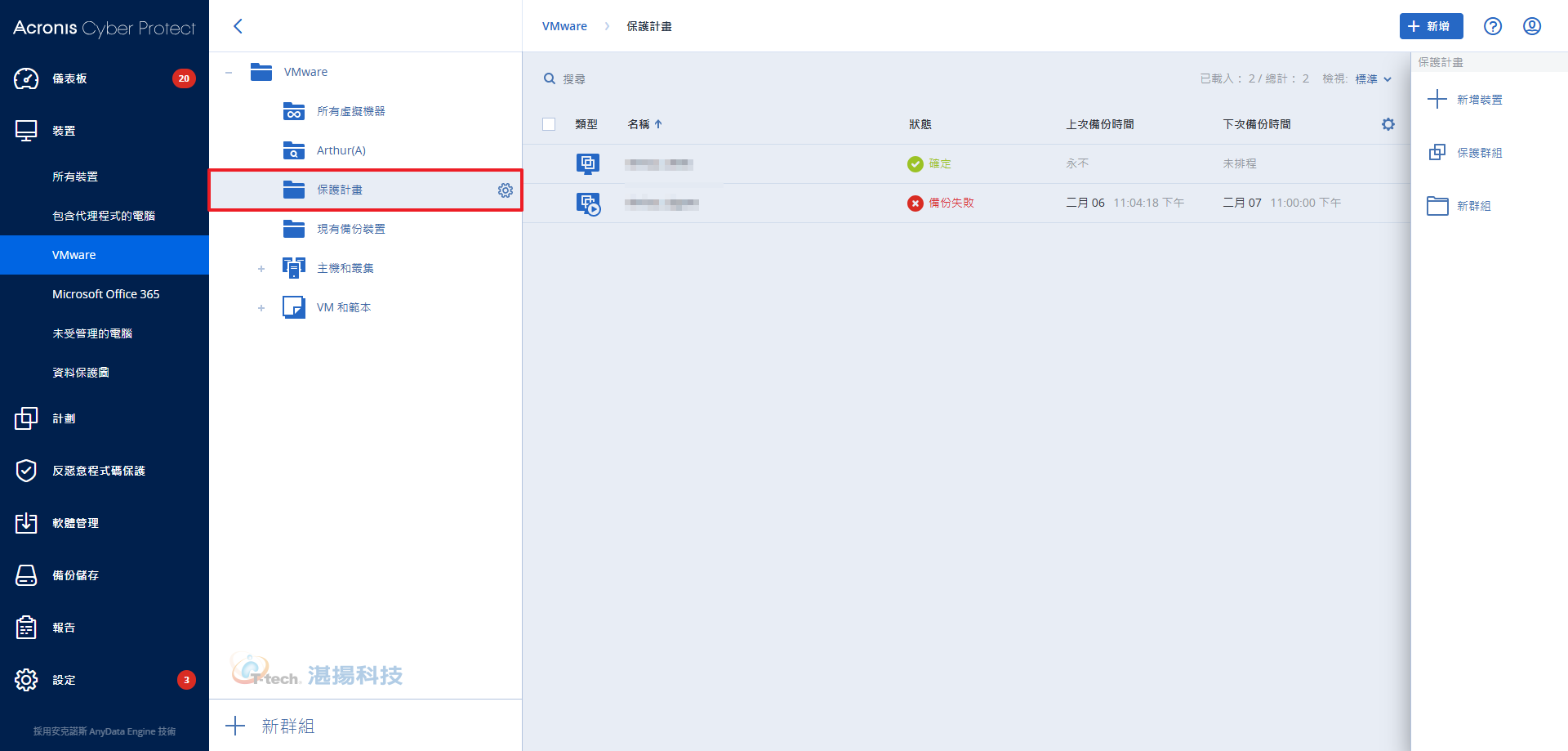Click the 現有備份裝置 folder icon
1568x751 pixels.
pyautogui.click(x=294, y=229)
